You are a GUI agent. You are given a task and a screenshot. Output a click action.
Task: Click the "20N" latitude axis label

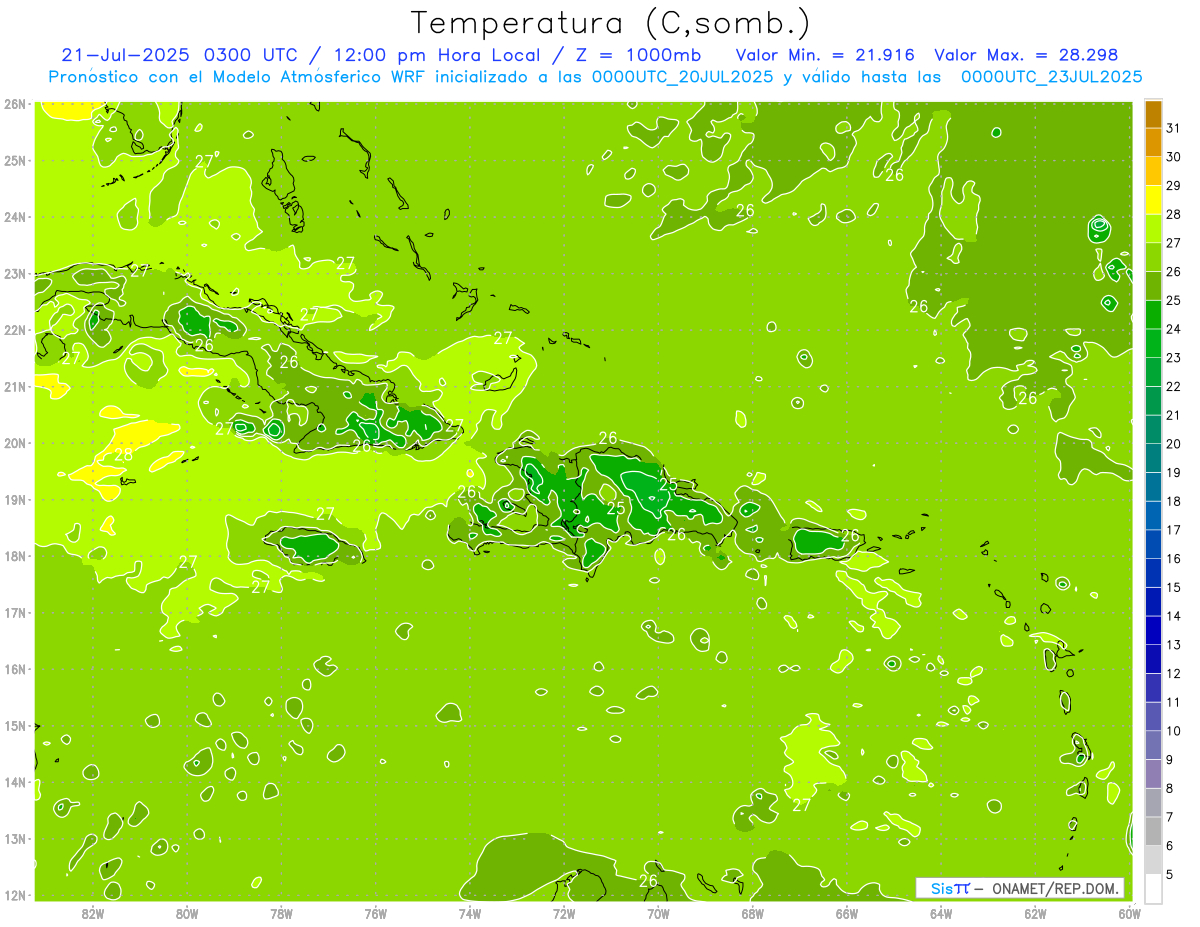pyautogui.click(x=15, y=443)
